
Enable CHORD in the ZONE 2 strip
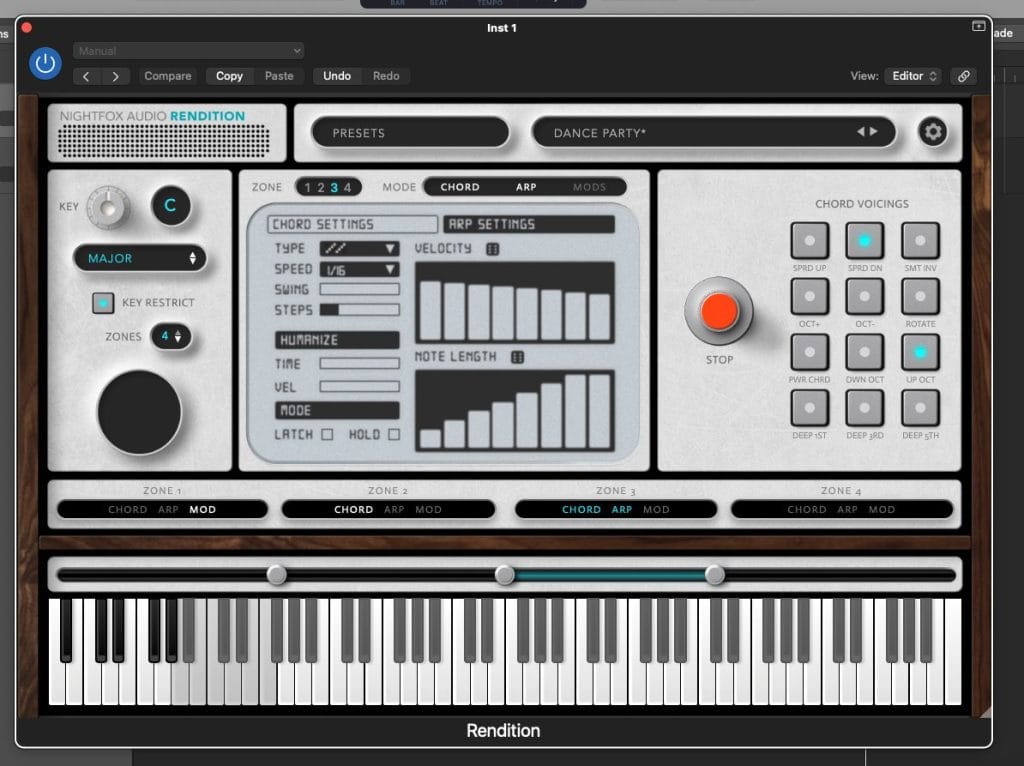click(353, 509)
